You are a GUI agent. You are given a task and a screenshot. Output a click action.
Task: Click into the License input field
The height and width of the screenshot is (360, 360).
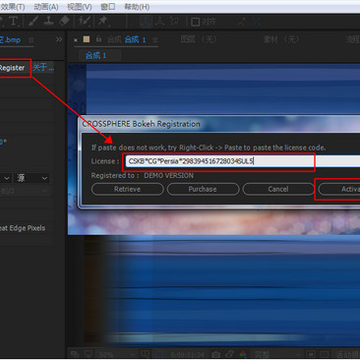coord(243,162)
